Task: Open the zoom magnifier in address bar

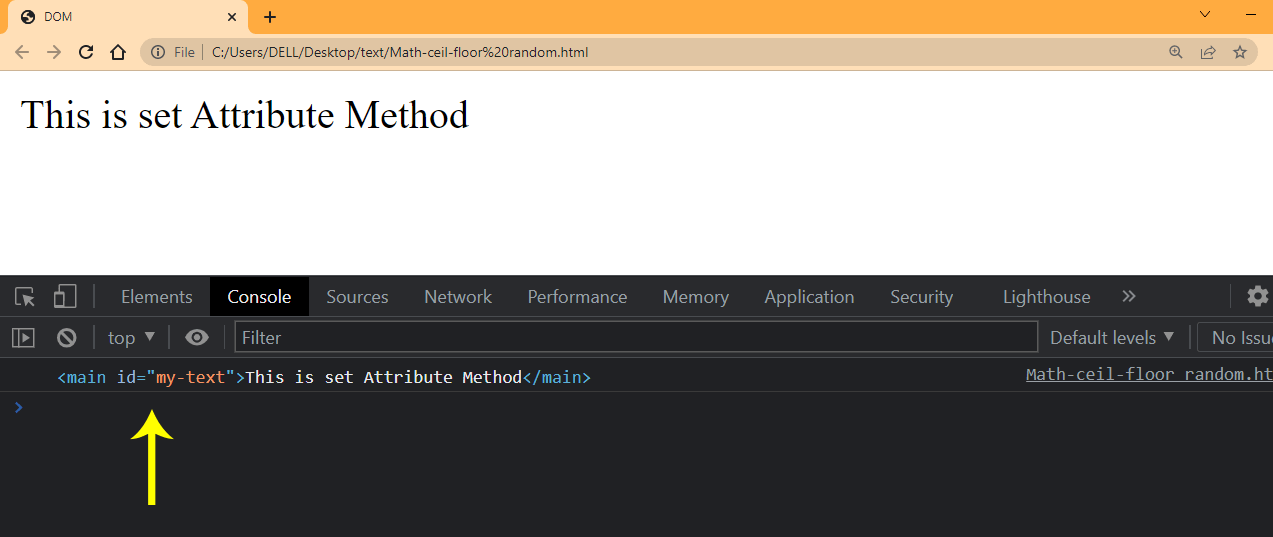Action: tap(1176, 52)
